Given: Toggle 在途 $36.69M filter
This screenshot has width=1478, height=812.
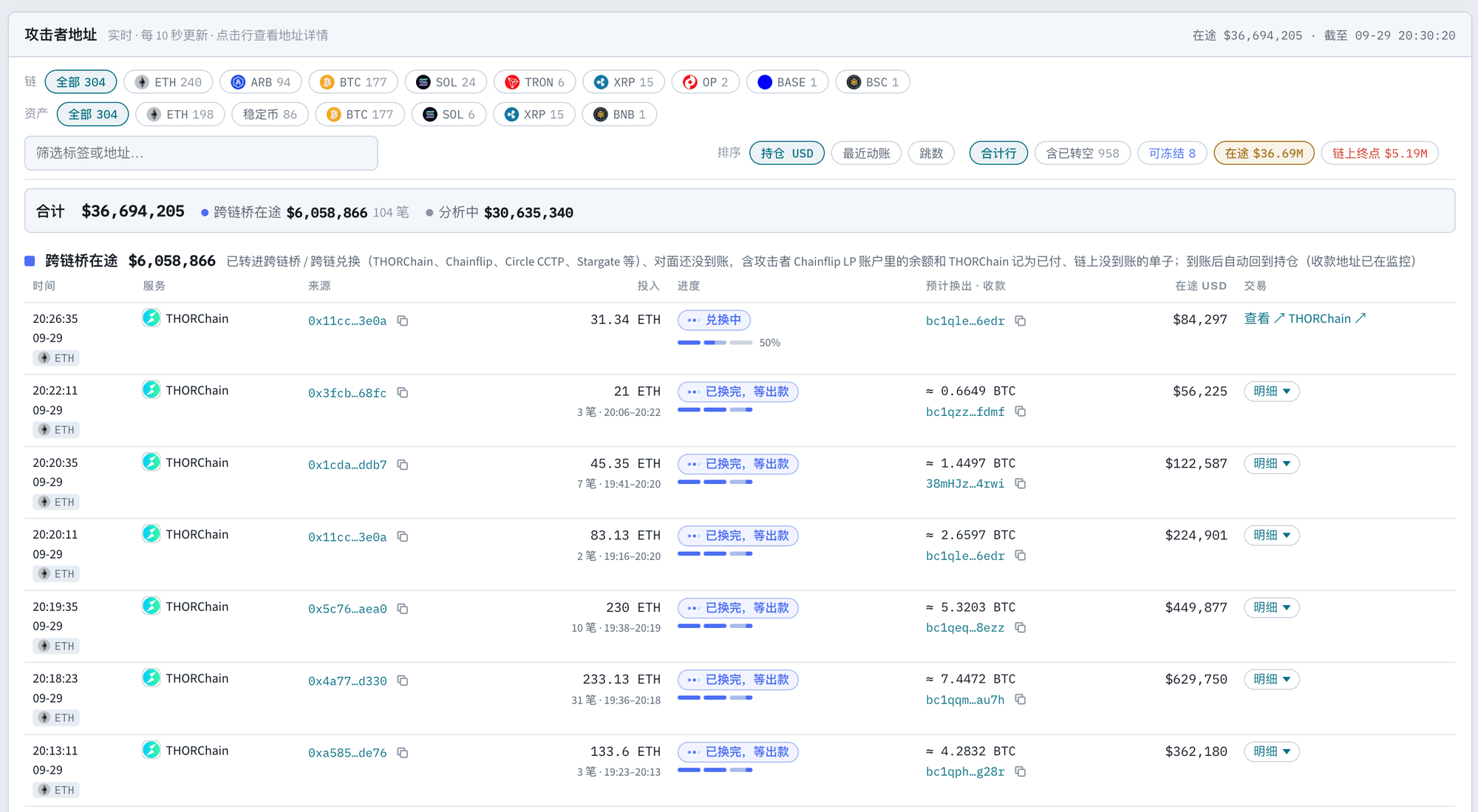Looking at the screenshot, I should click(x=1264, y=153).
